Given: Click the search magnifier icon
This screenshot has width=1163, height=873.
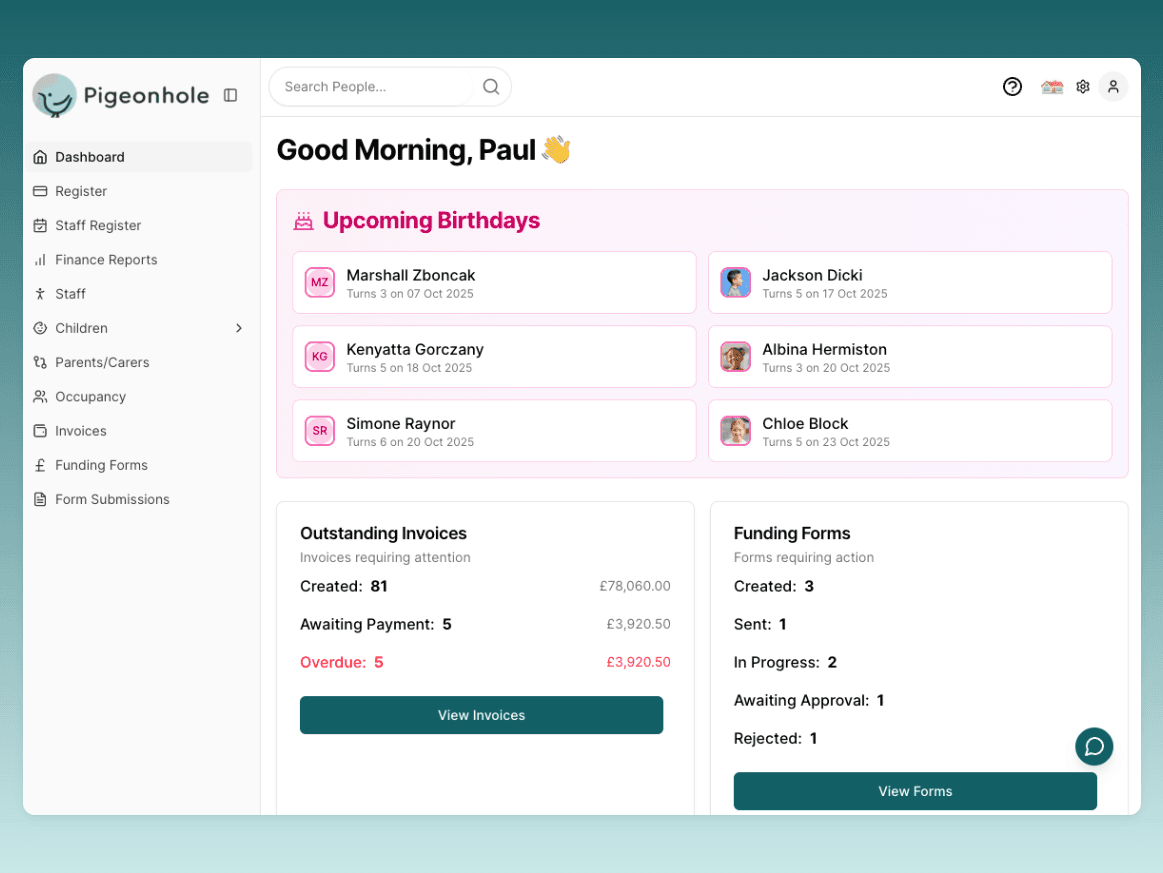Looking at the screenshot, I should point(491,87).
